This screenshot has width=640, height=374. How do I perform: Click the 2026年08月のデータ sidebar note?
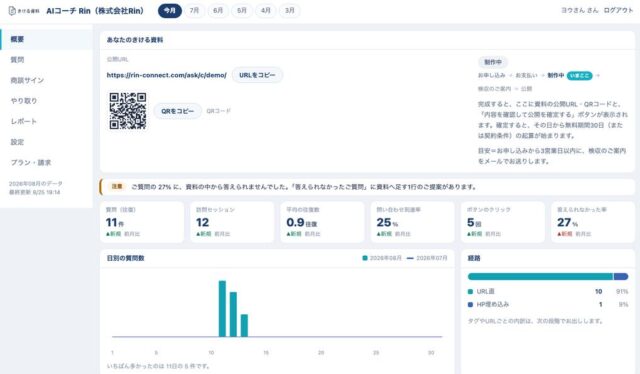(36, 184)
